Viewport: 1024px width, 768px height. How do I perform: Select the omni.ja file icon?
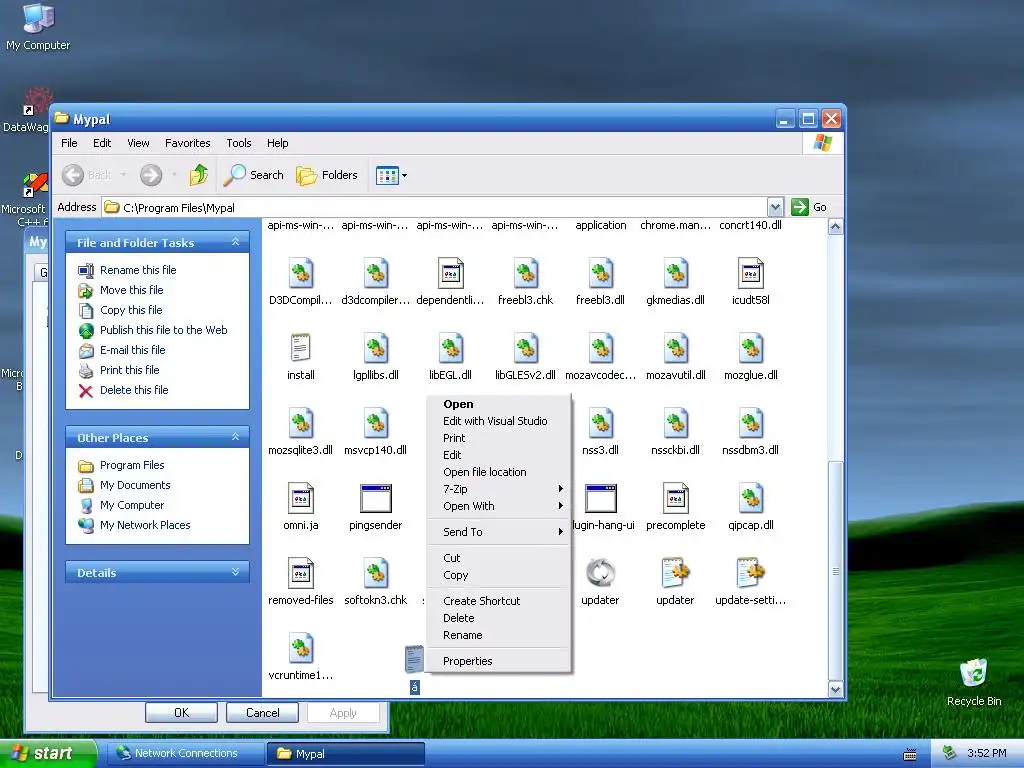tap(300, 498)
